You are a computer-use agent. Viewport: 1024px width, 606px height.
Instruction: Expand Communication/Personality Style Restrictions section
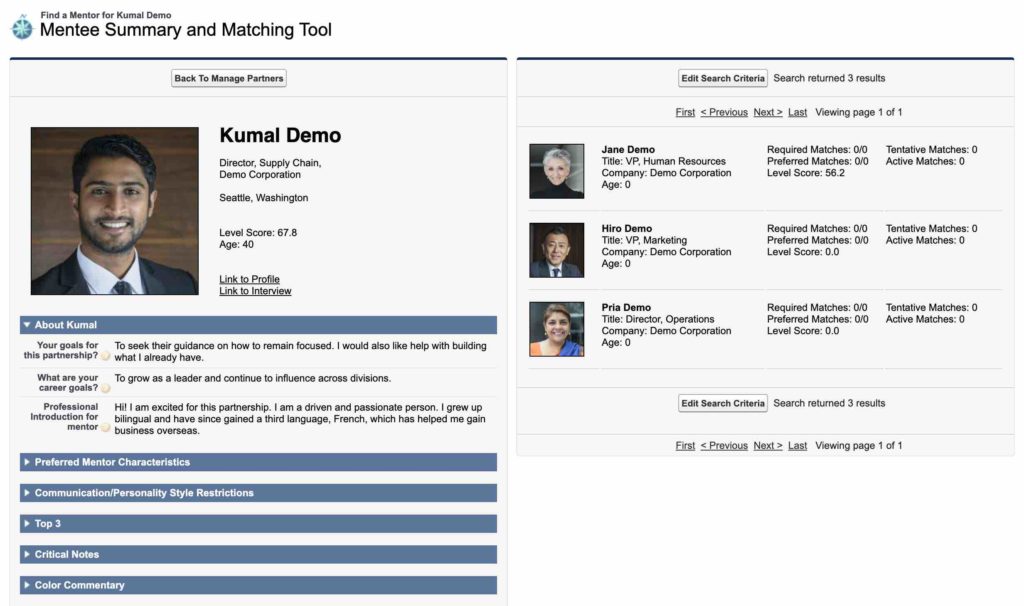[258, 492]
